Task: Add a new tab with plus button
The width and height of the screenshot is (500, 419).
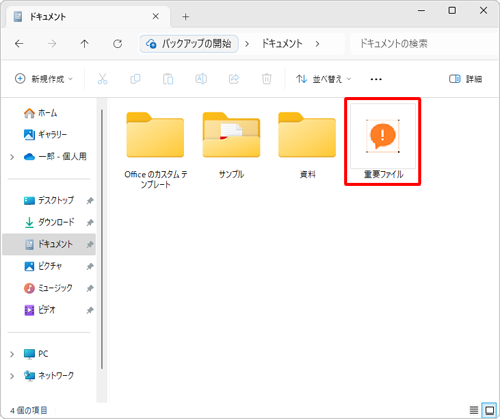Action: 186,17
